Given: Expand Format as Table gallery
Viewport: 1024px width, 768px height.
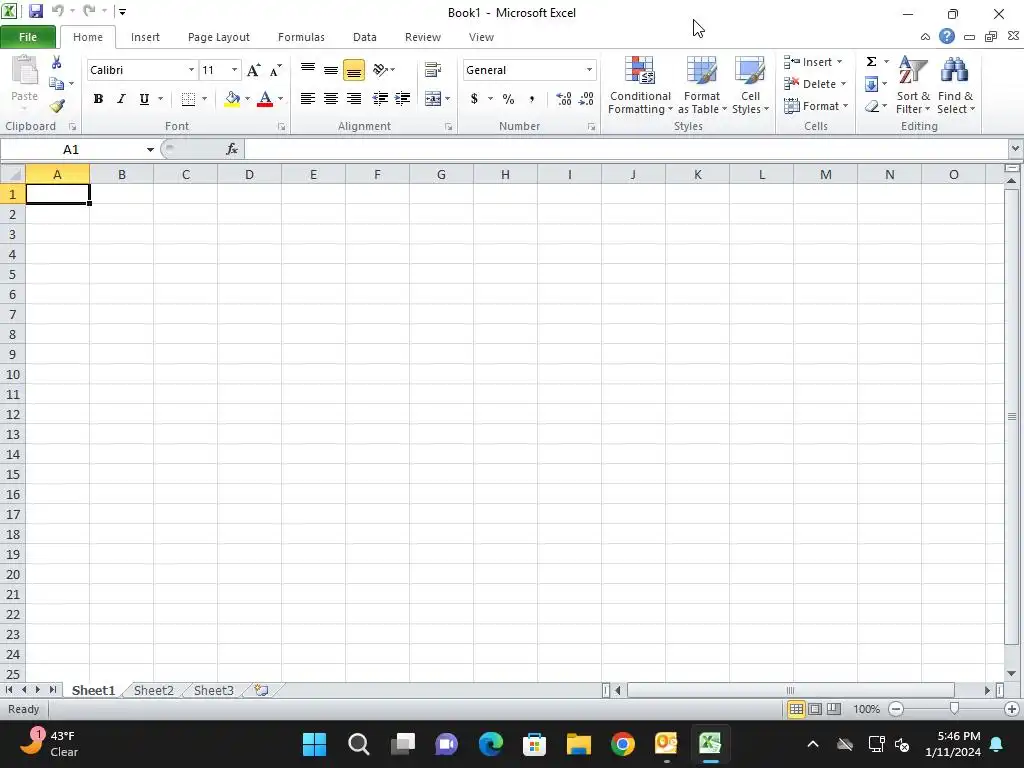Looking at the screenshot, I should coord(702,85).
